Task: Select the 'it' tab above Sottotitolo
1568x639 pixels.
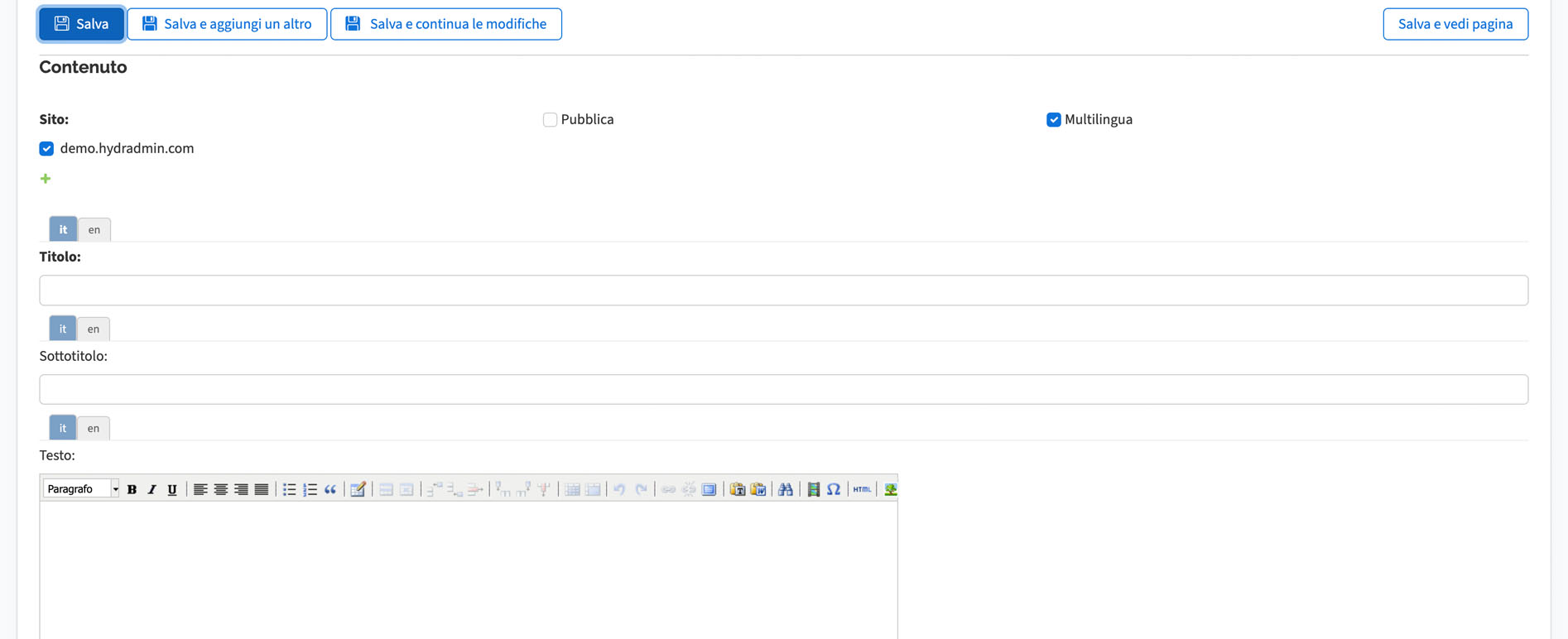Action: [x=63, y=329]
